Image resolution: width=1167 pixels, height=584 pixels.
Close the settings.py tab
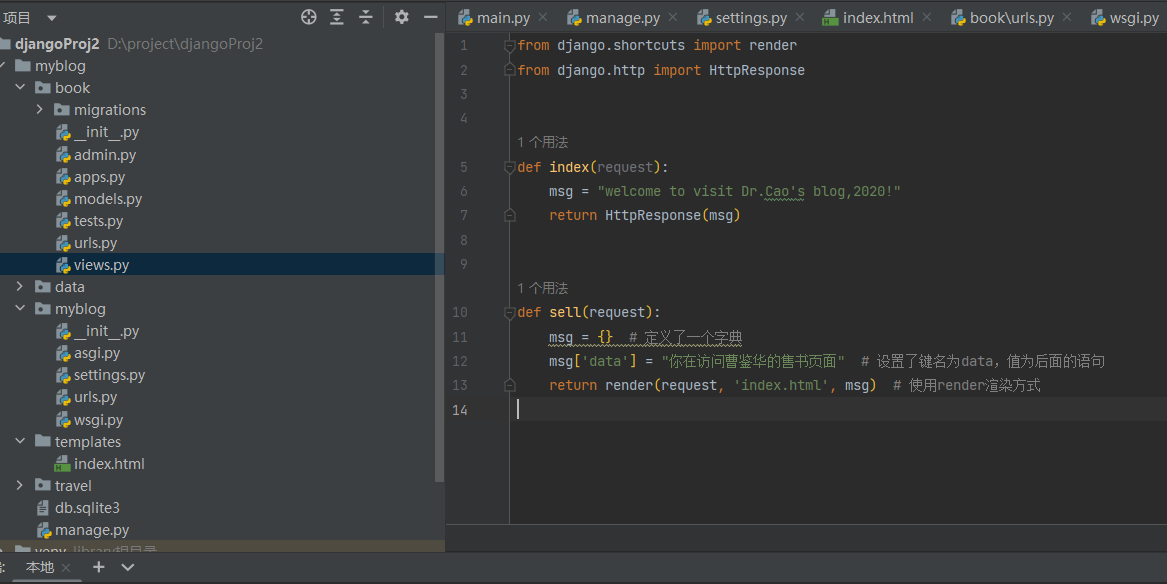799,17
